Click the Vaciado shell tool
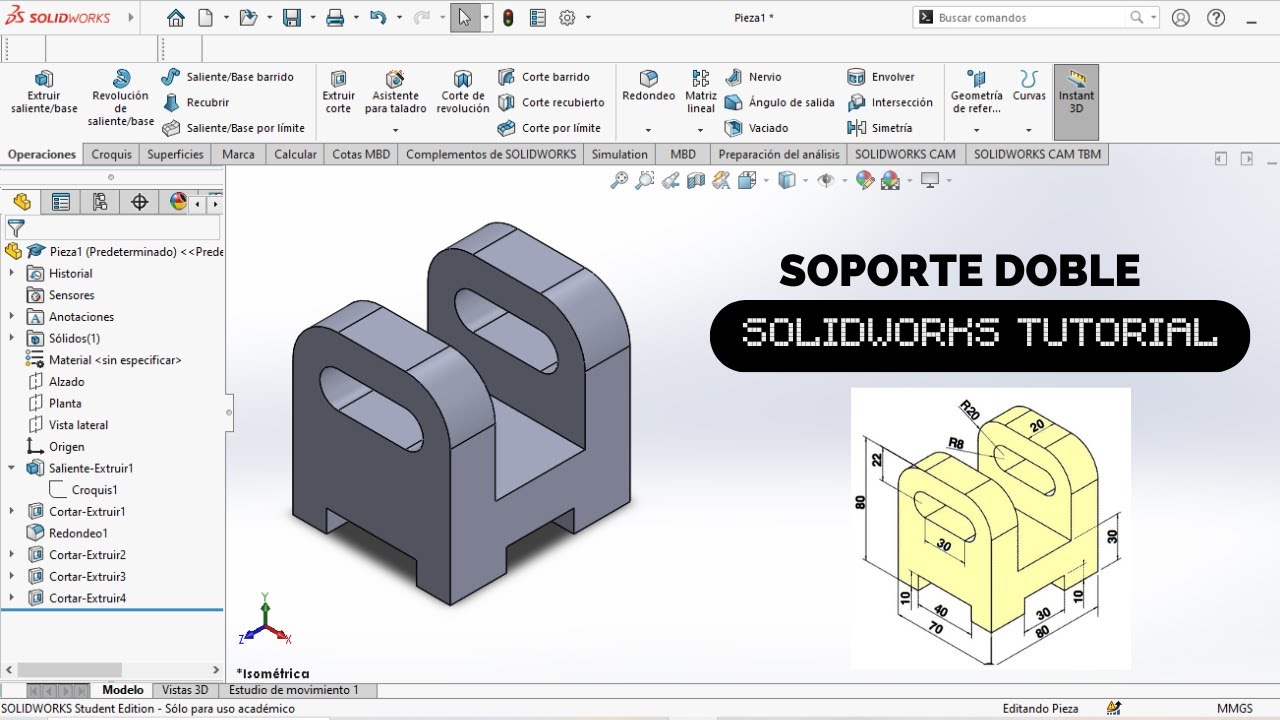 click(757, 128)
